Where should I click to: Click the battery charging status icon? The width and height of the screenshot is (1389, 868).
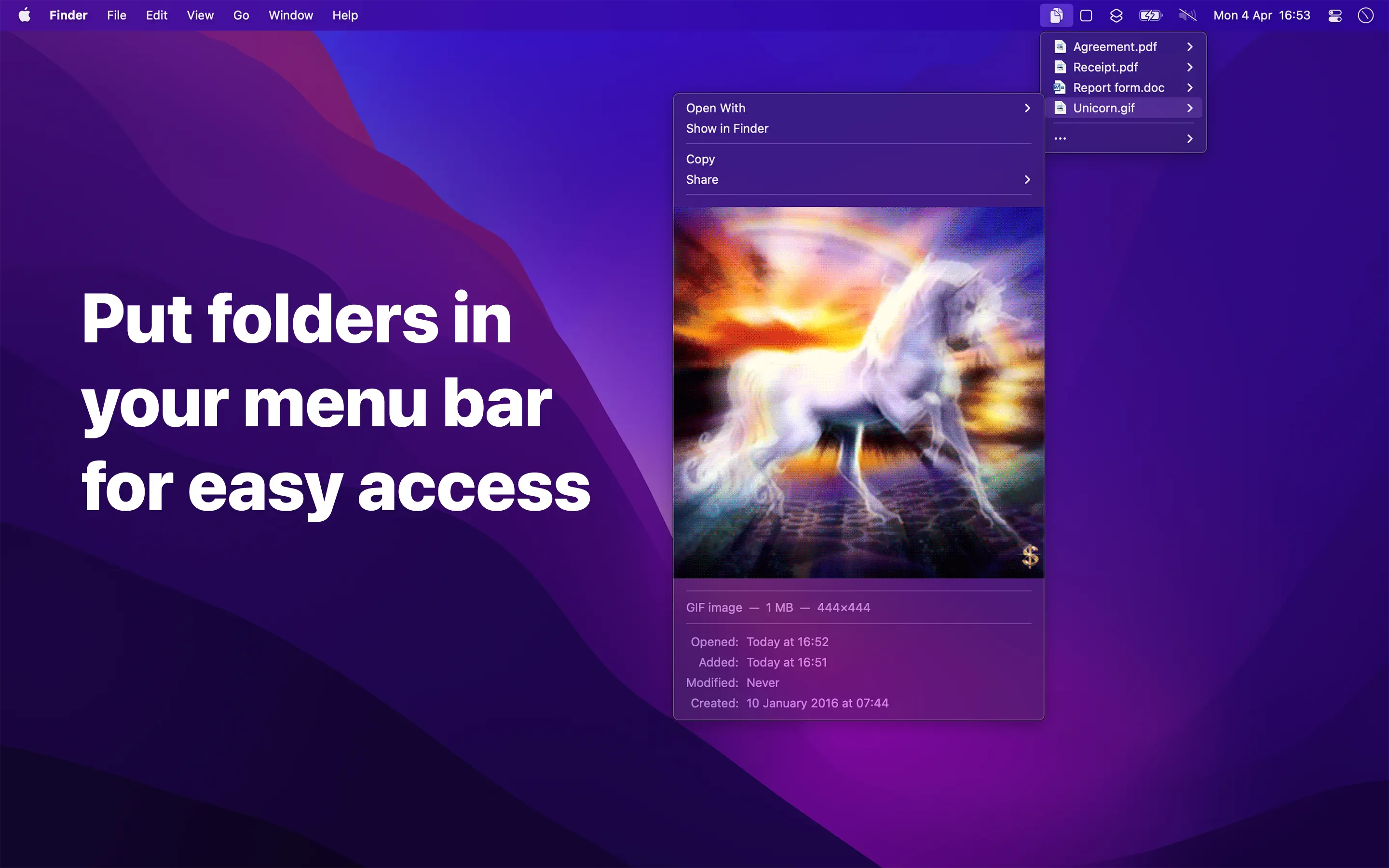pos(1150,15)
